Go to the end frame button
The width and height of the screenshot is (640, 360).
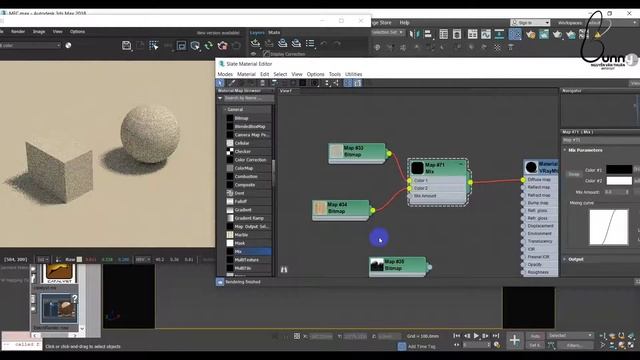[496, 336]
